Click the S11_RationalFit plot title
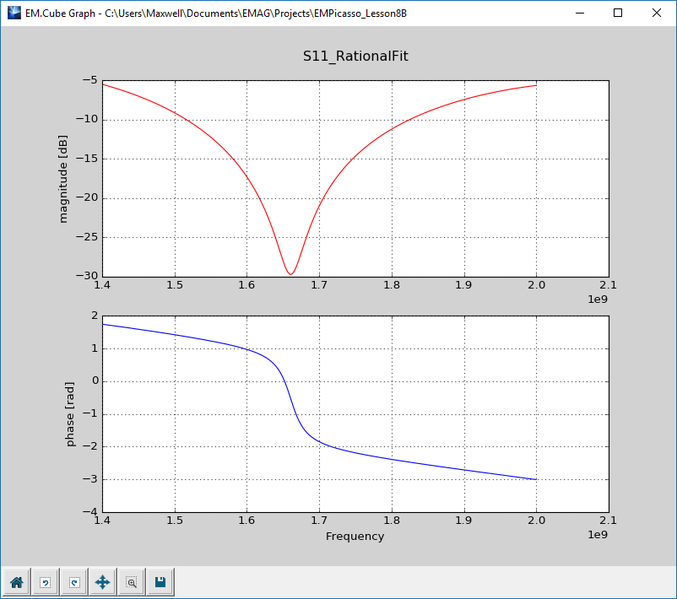The image size is (677, 599). coord(355,56)
